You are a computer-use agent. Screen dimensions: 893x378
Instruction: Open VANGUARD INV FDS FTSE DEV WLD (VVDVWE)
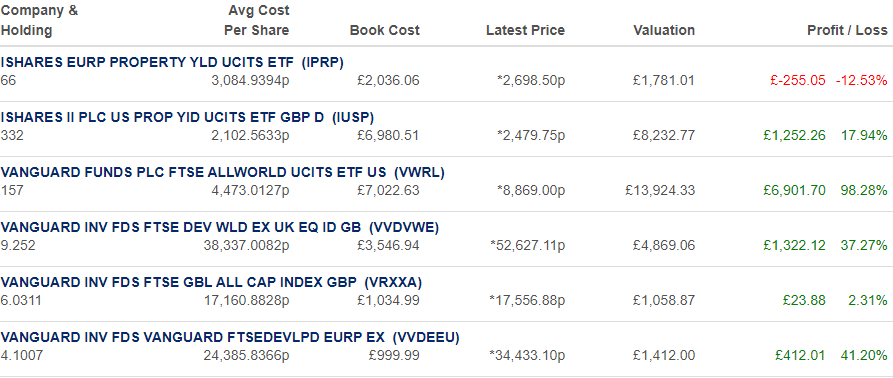[220, 228]
